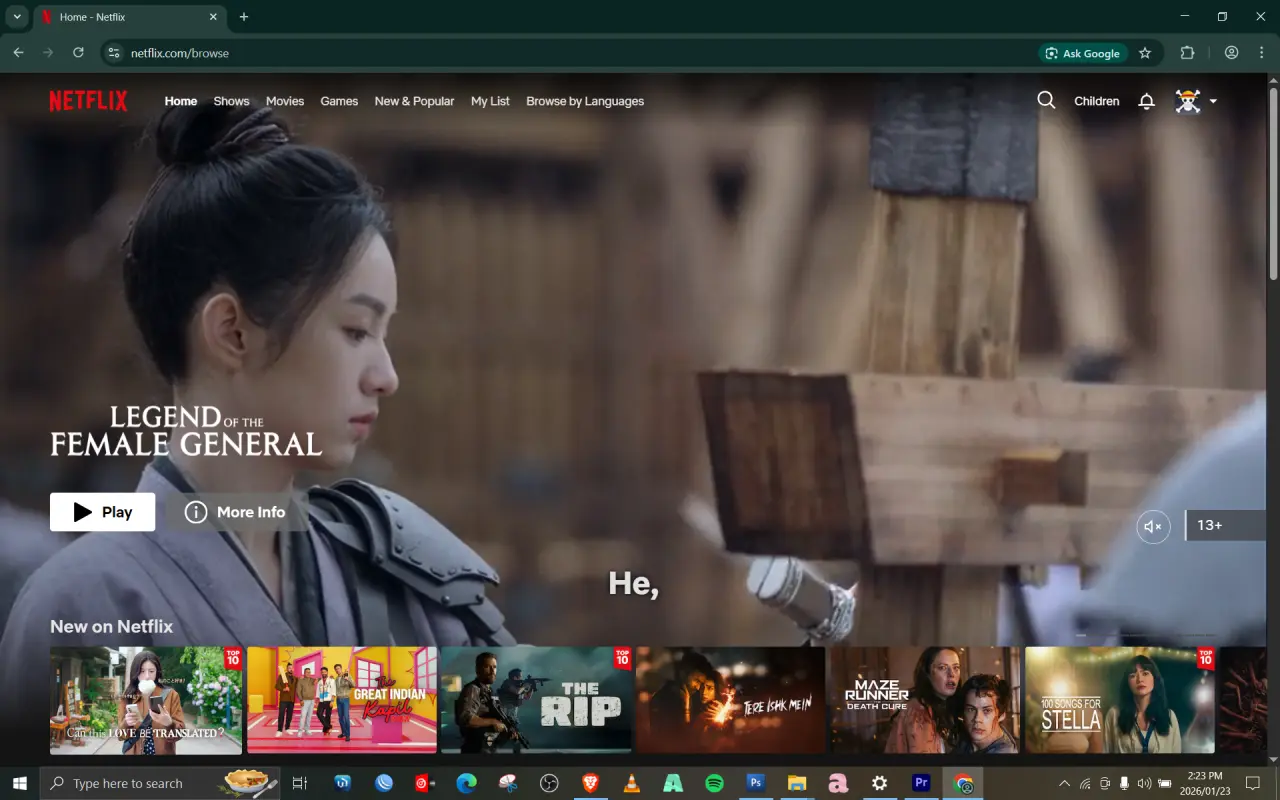View site information icon in address bar
The width and height of the screenshot is (1280, 800).
tap(113, 53)
